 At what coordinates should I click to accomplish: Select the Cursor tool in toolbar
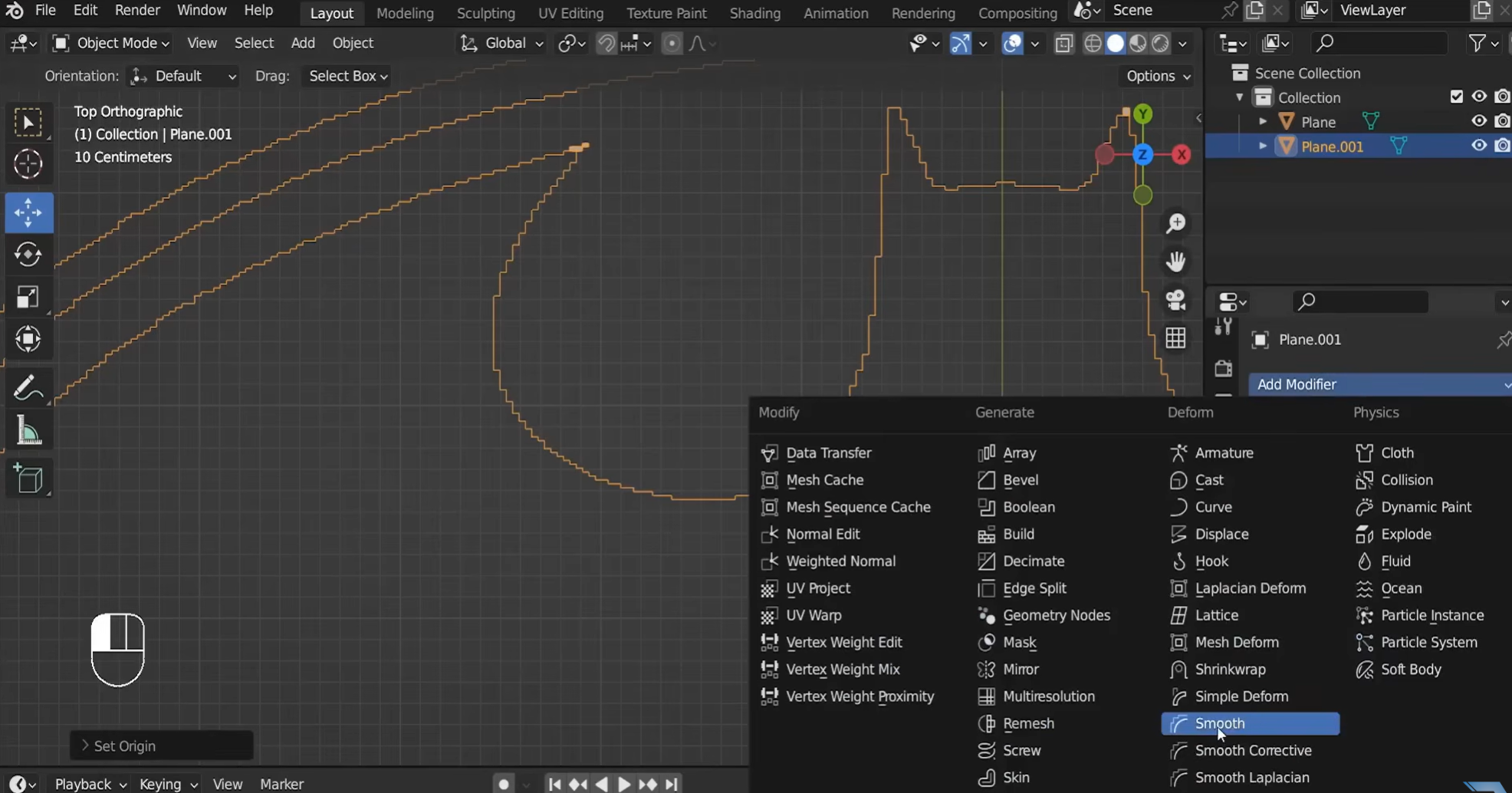click(x=28, y=164)
